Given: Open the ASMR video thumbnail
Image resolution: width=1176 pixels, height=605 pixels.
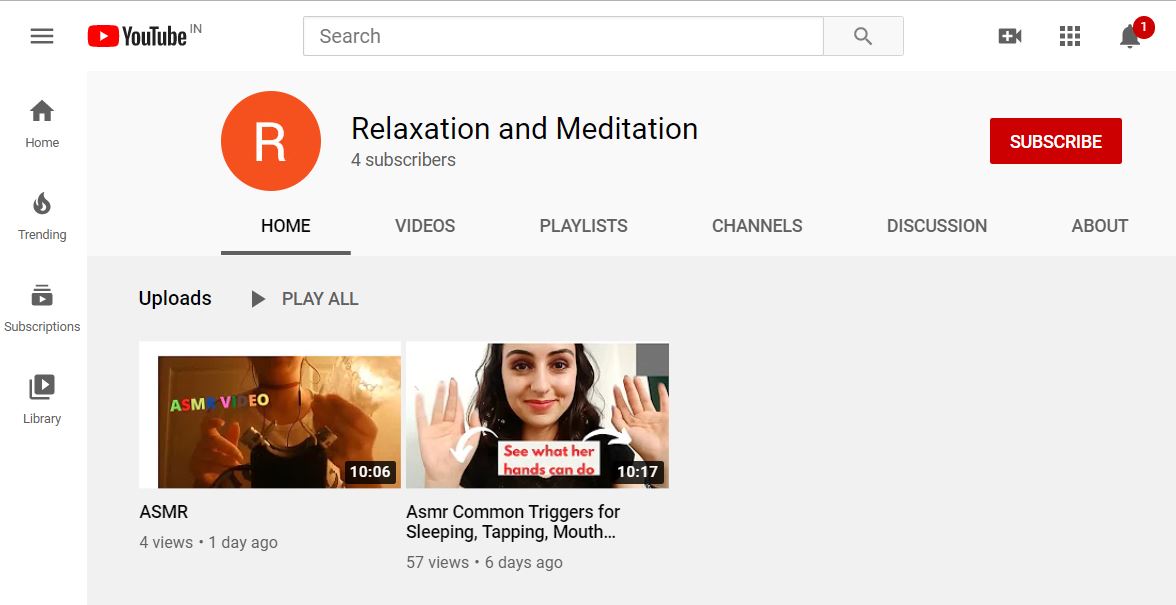Looking at the screenshot, I should [270, 415].
